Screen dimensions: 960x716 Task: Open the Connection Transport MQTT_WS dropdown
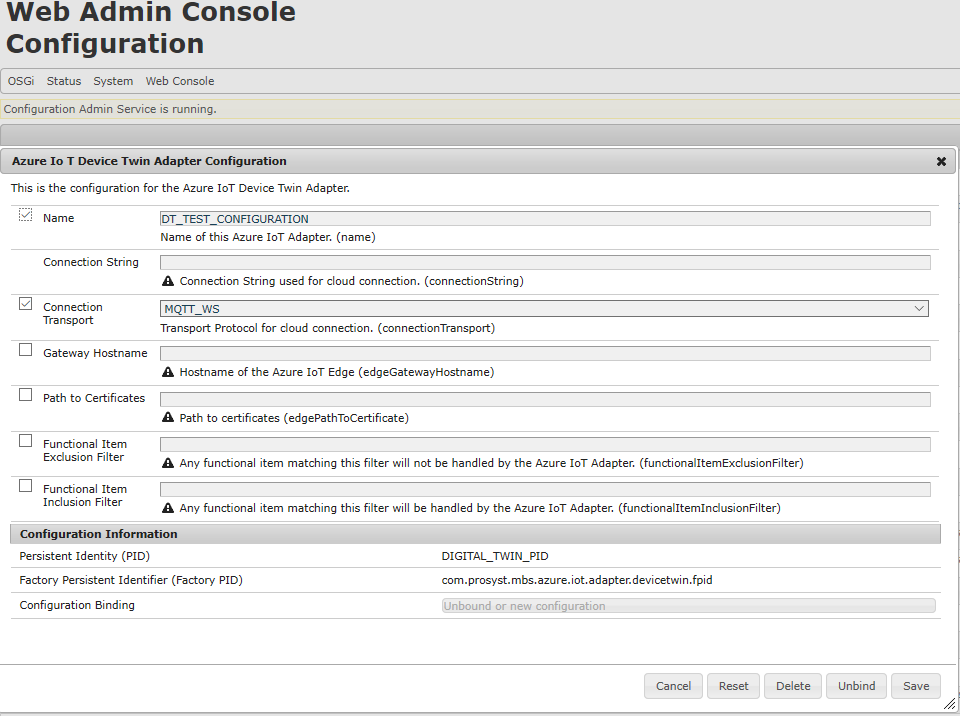[919, 308]
